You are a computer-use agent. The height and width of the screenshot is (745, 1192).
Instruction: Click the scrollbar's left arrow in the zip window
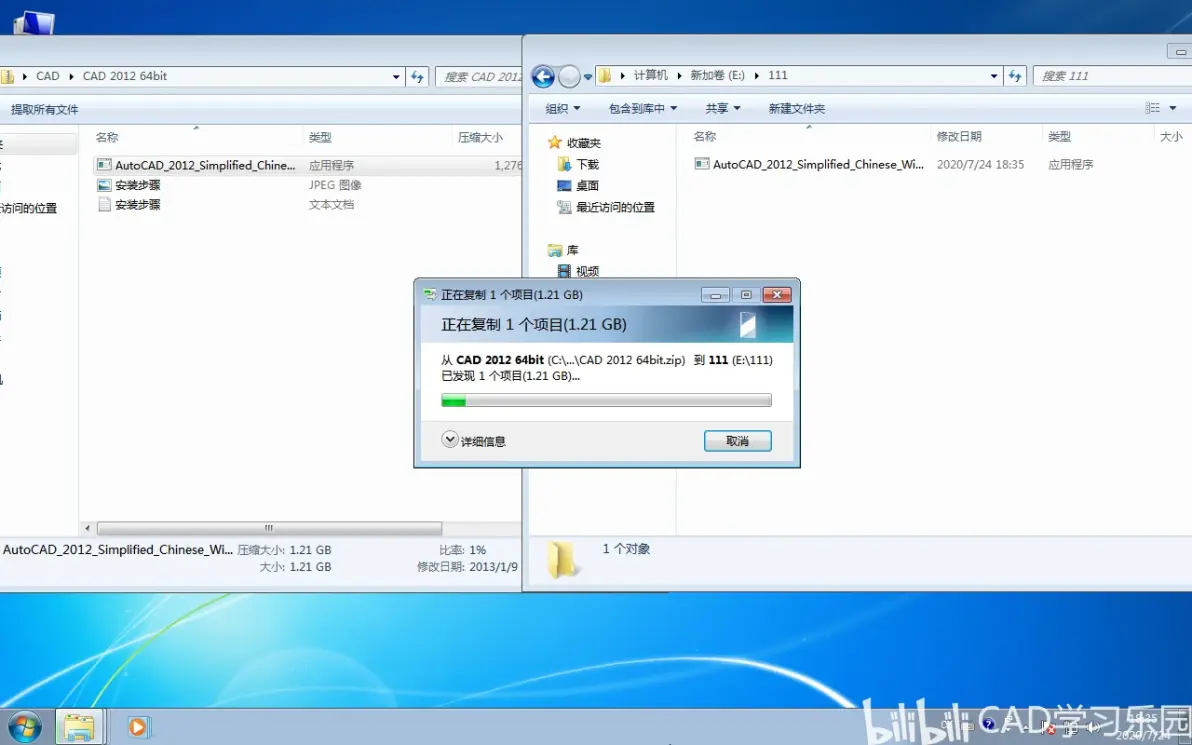(87, 528)
